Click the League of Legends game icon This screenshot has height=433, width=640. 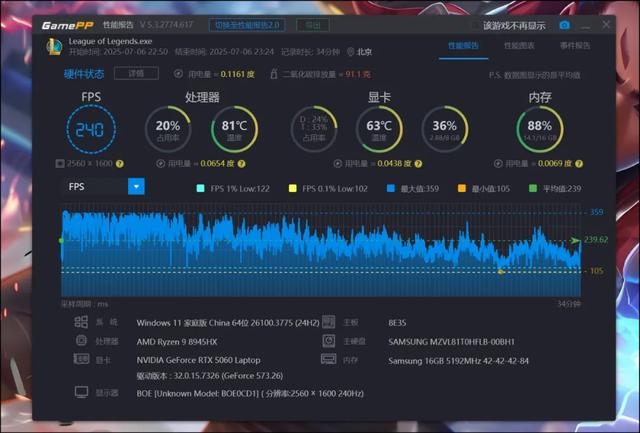point(54,47)
